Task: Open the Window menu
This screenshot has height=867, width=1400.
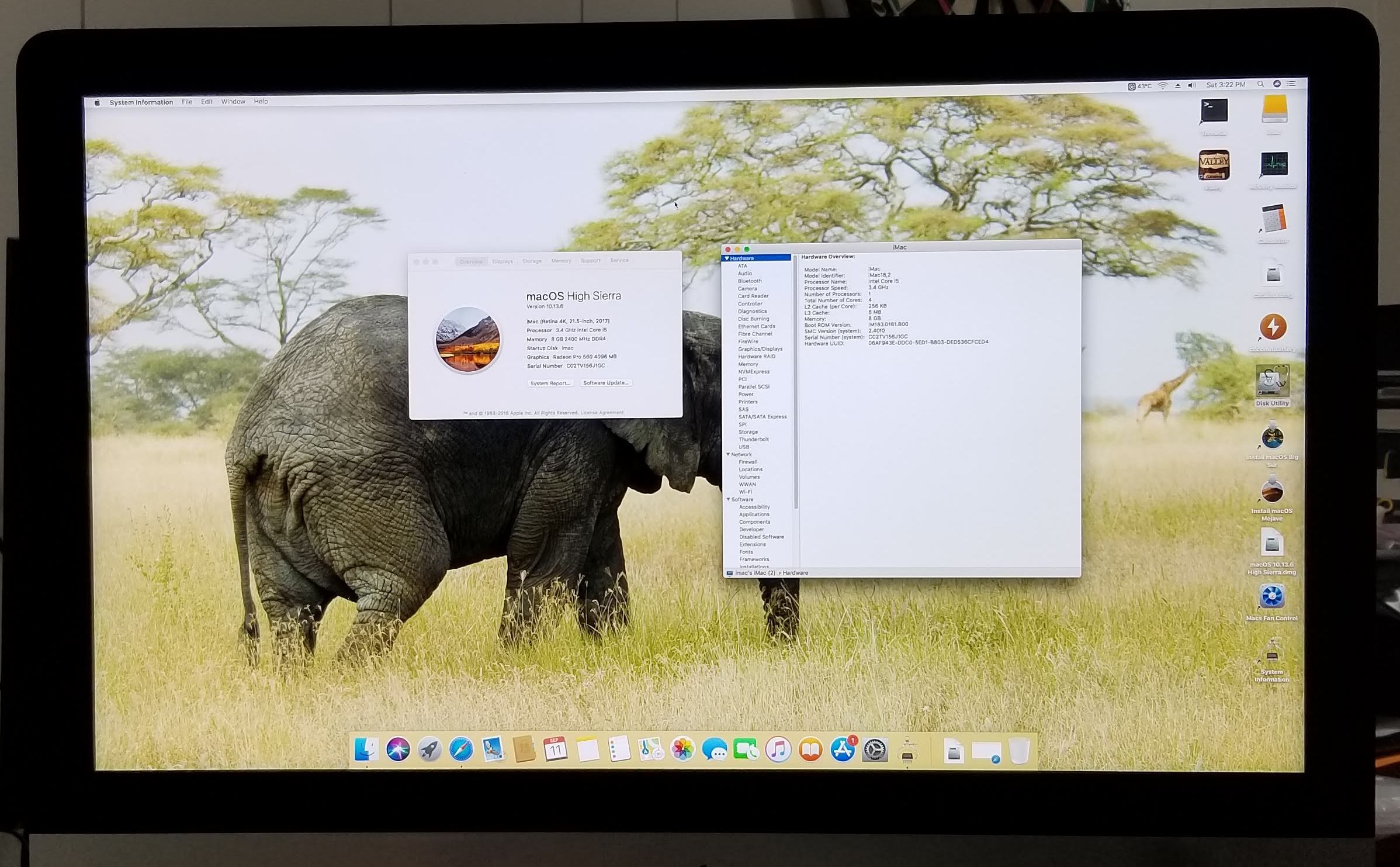Action: (x=233, y=102)
